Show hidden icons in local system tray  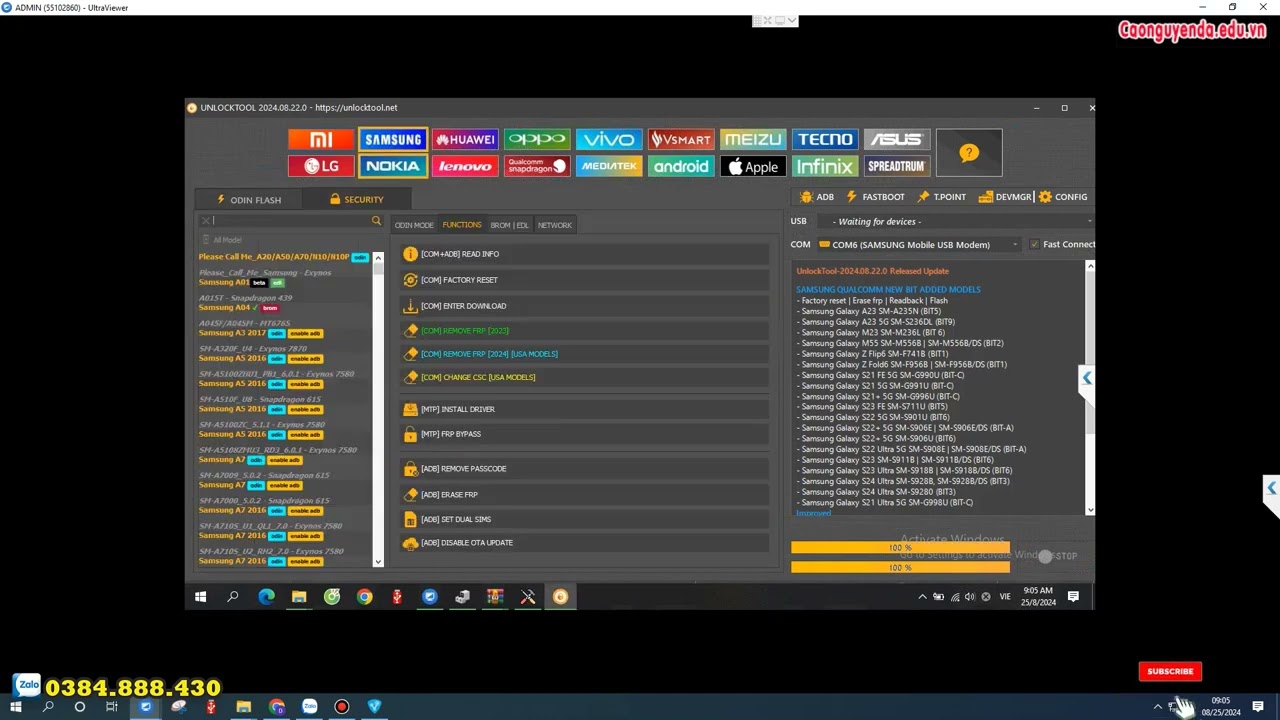click(x=1158, y=707)
